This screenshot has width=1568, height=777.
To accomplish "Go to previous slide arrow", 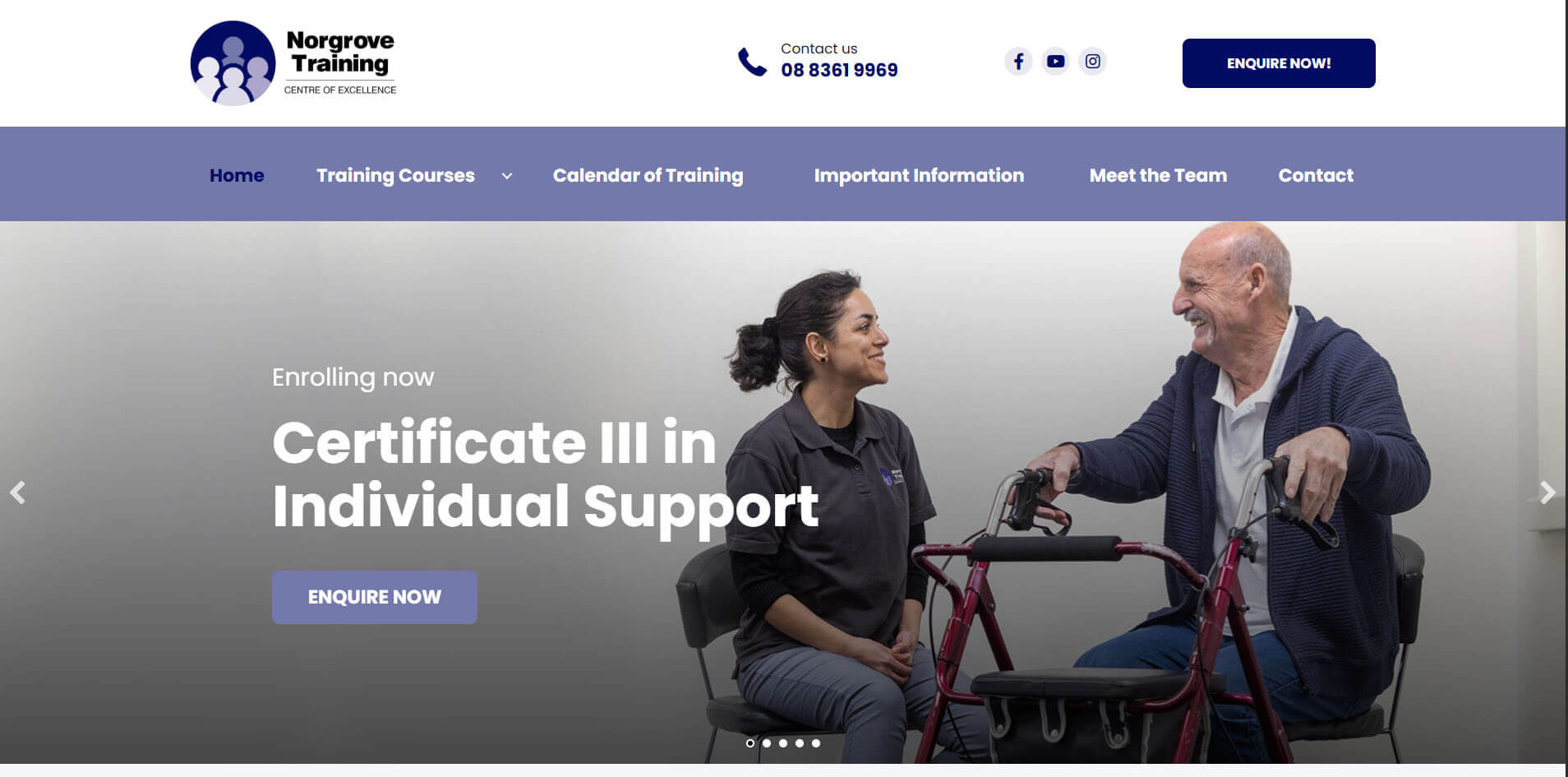I will point(18,493).
